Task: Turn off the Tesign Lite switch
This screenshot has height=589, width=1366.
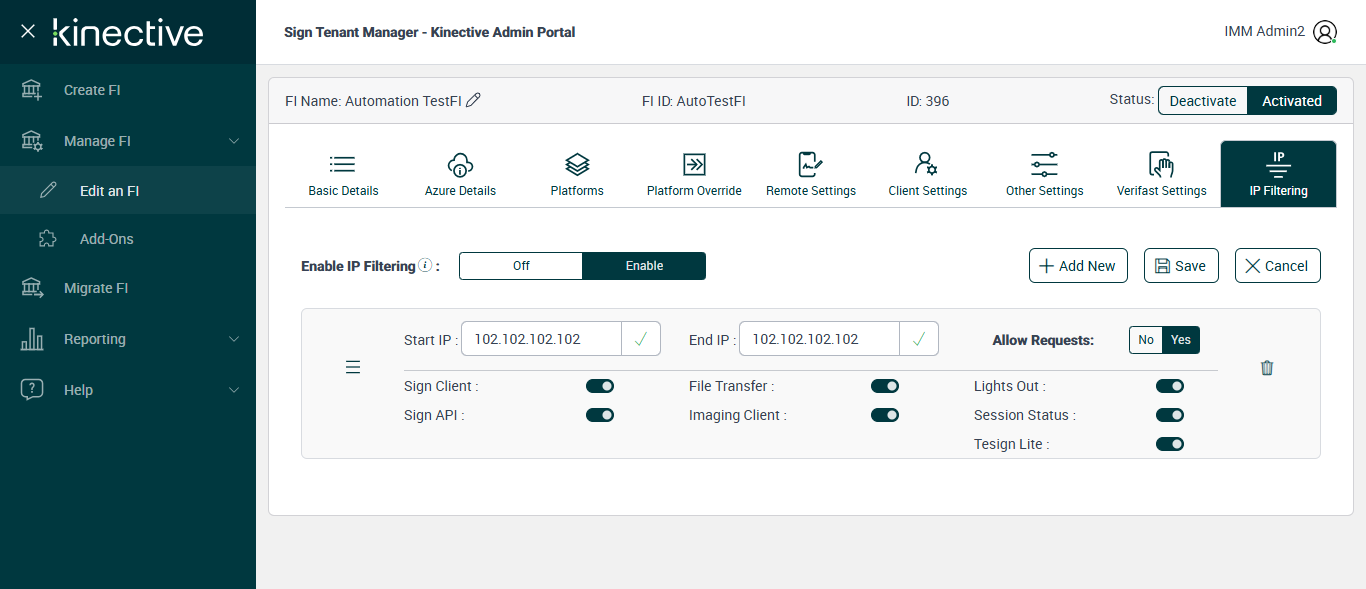Action: coord(1170,444)
